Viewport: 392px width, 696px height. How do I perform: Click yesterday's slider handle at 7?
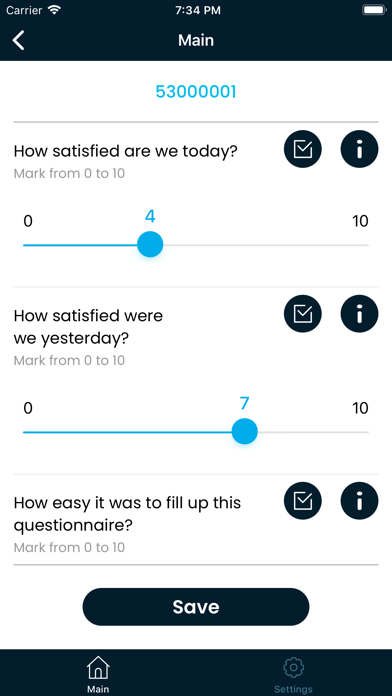pyautogui.click(x=245, y=431)
